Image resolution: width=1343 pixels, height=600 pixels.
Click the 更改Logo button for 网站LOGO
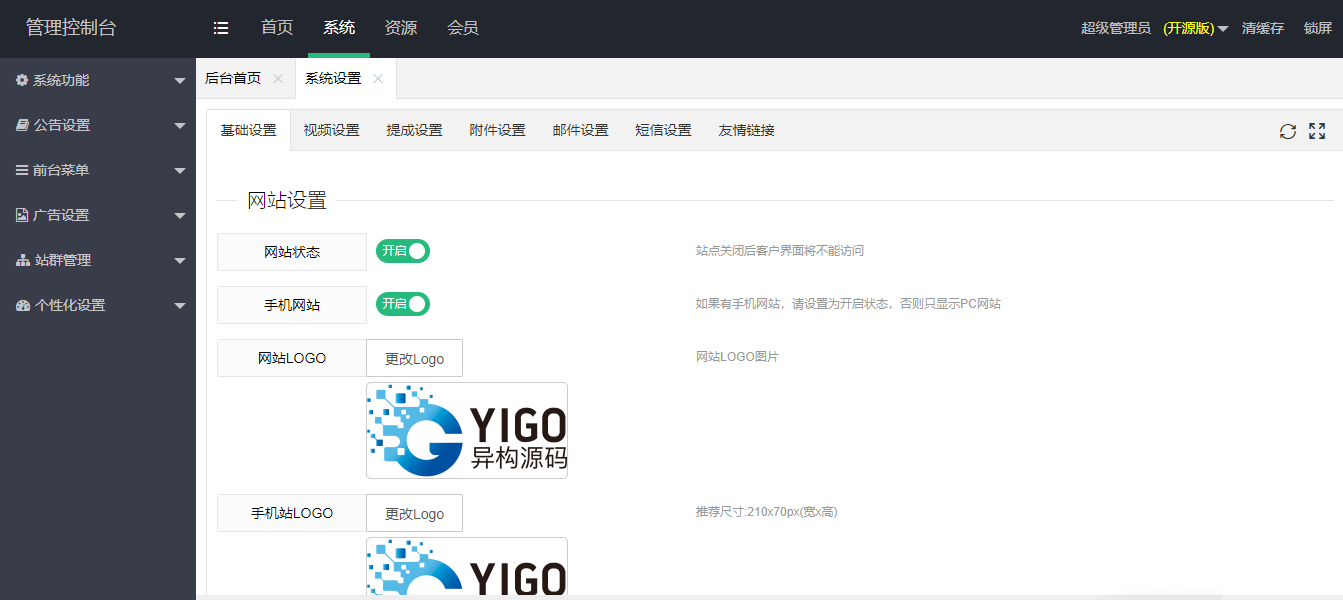tap(414, 357)
